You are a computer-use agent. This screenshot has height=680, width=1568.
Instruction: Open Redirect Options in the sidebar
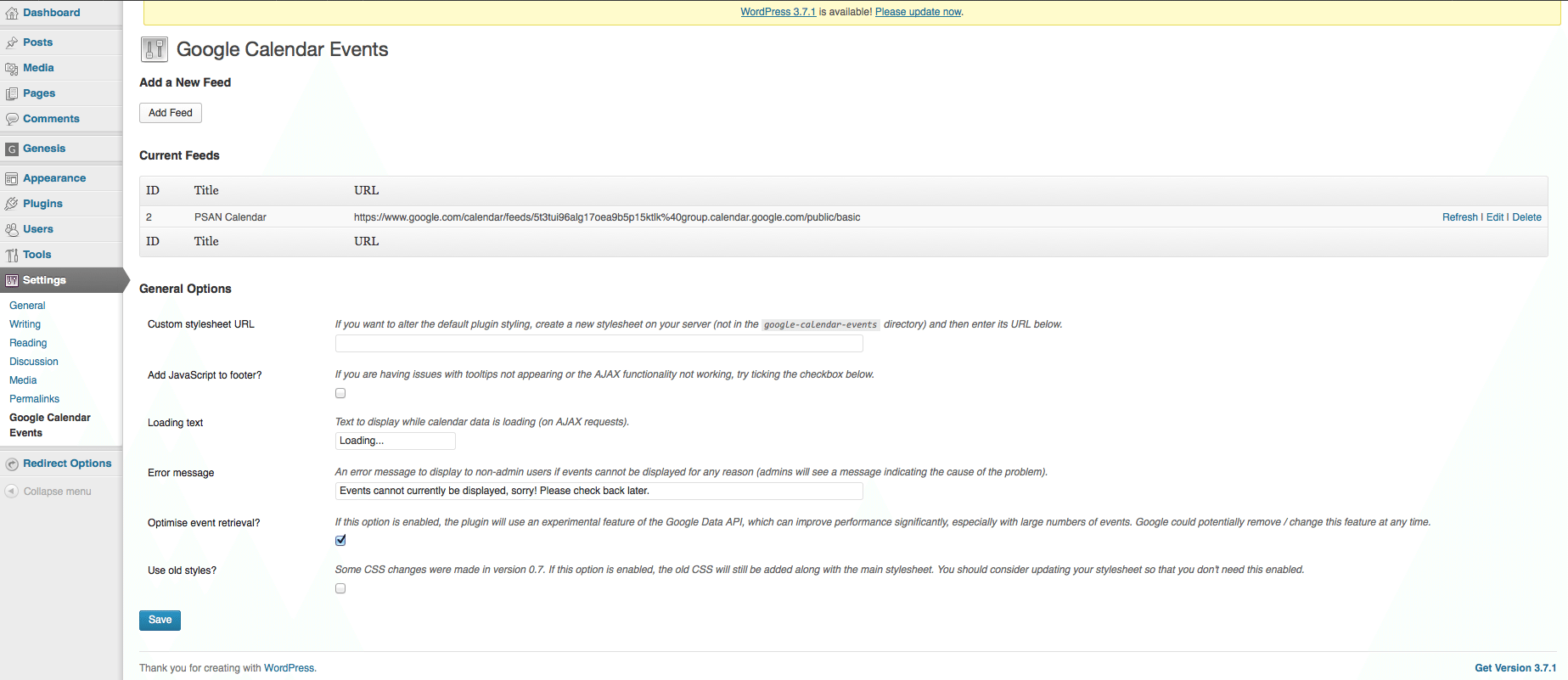click(x=67, y=464)
